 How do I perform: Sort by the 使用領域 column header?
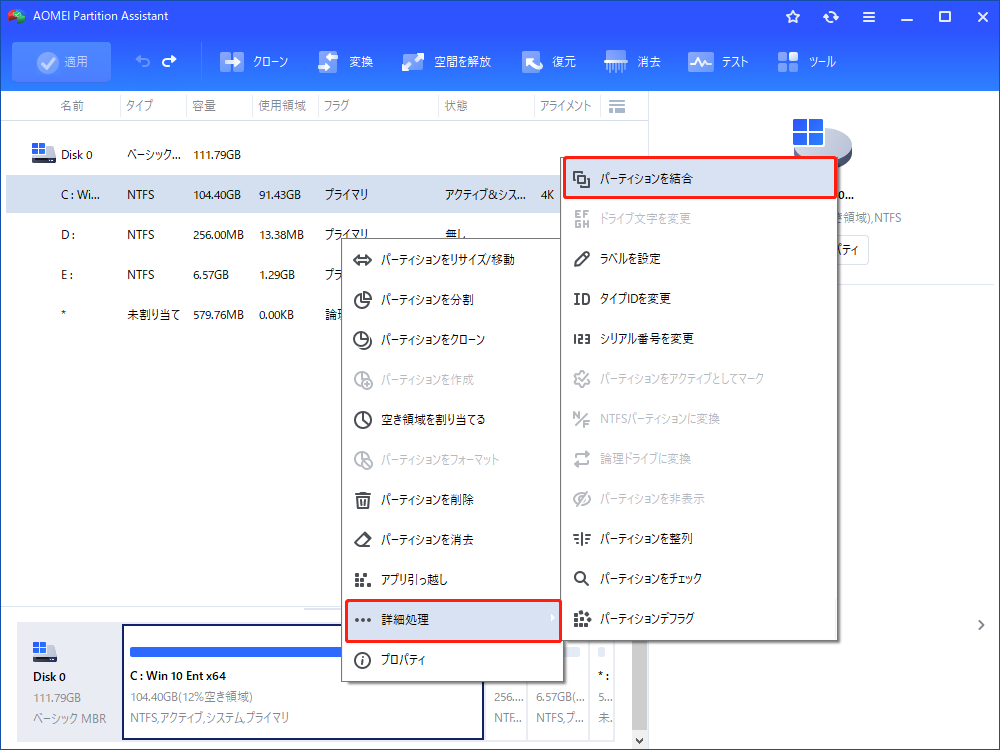click(x=282, y=106)
